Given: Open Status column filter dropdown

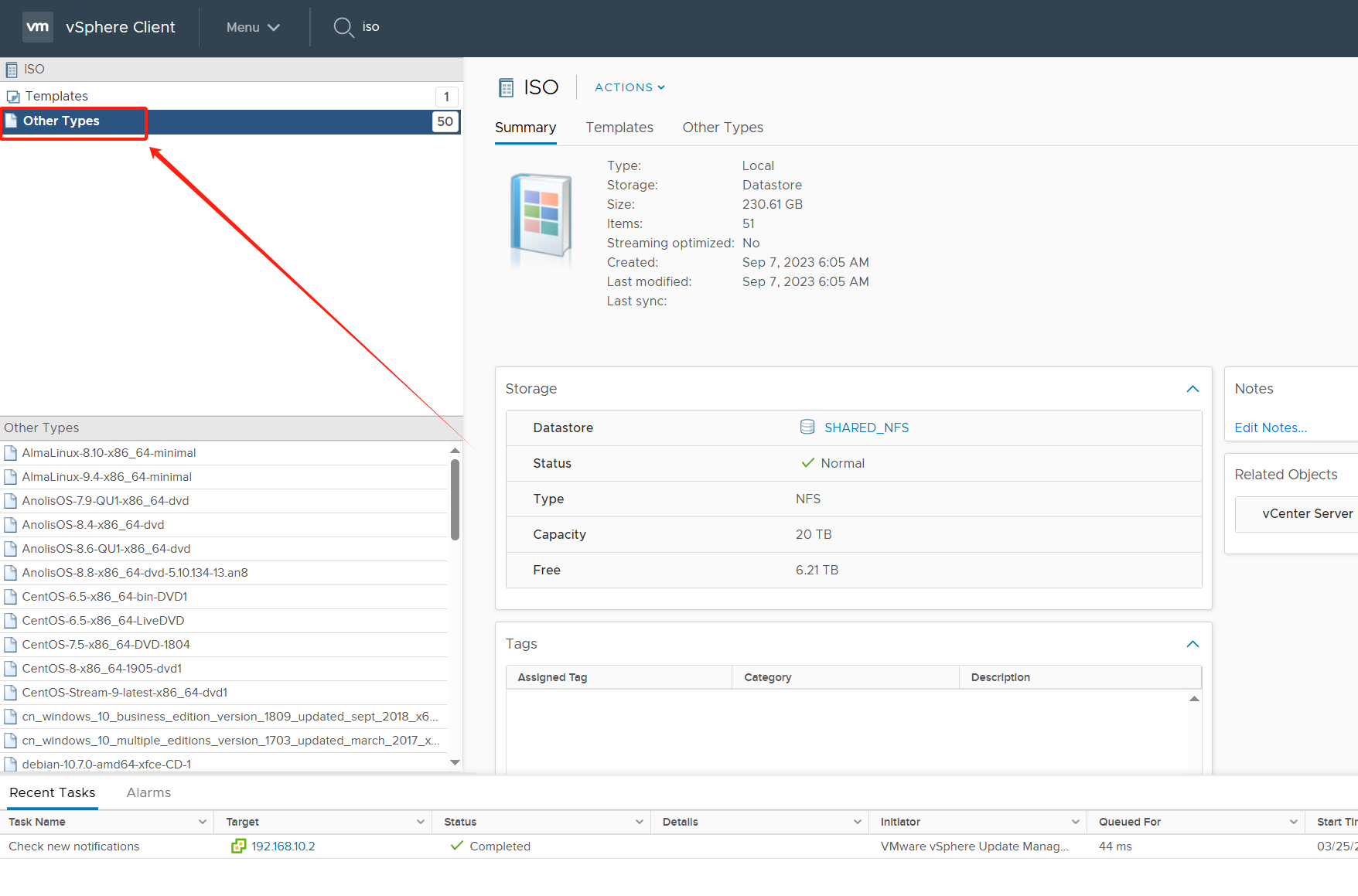Looking at the screenshot, I should pyautogui.click(x=640, y=822).
